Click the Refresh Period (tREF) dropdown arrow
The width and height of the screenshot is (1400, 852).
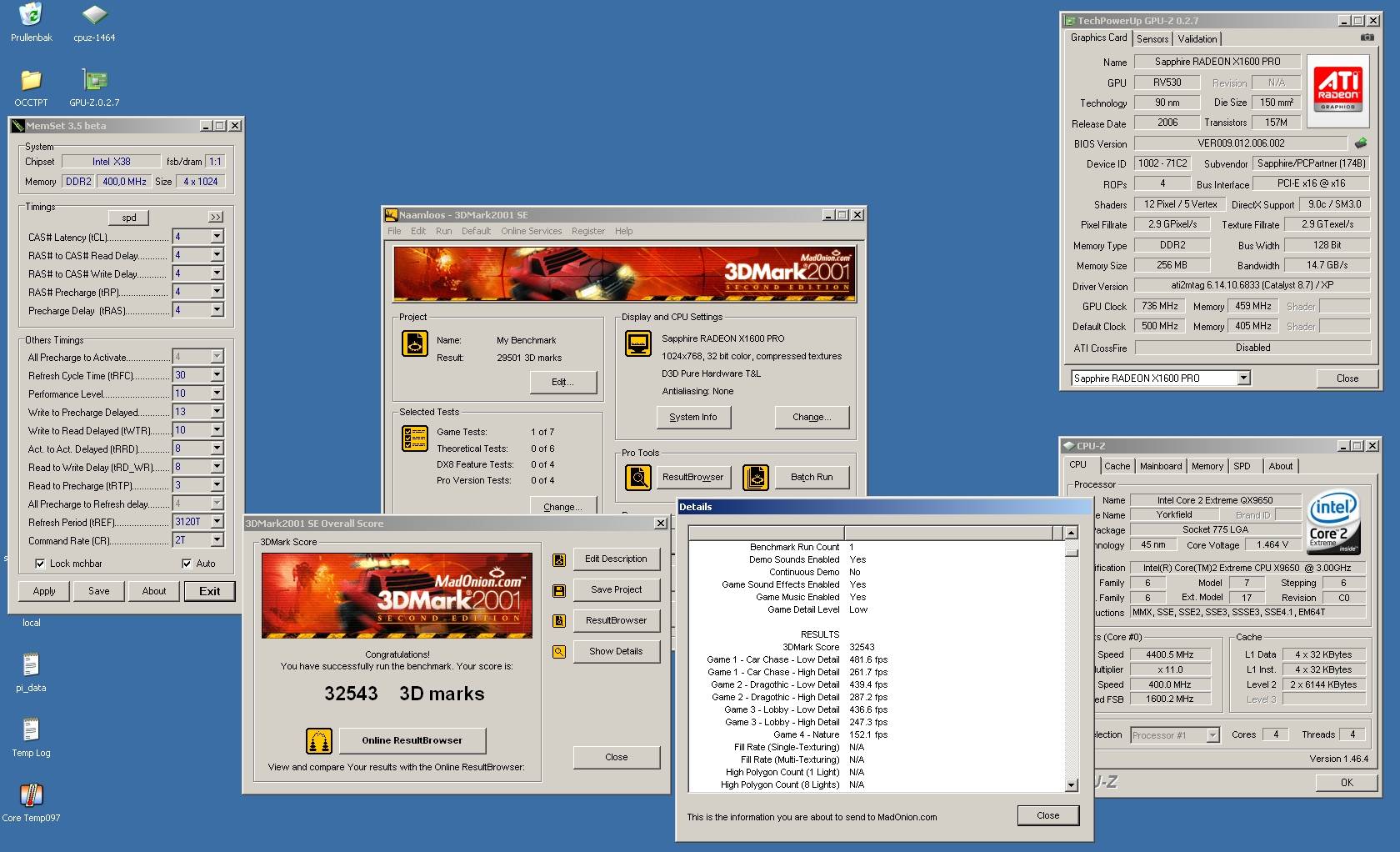click(x=217, y=522)
